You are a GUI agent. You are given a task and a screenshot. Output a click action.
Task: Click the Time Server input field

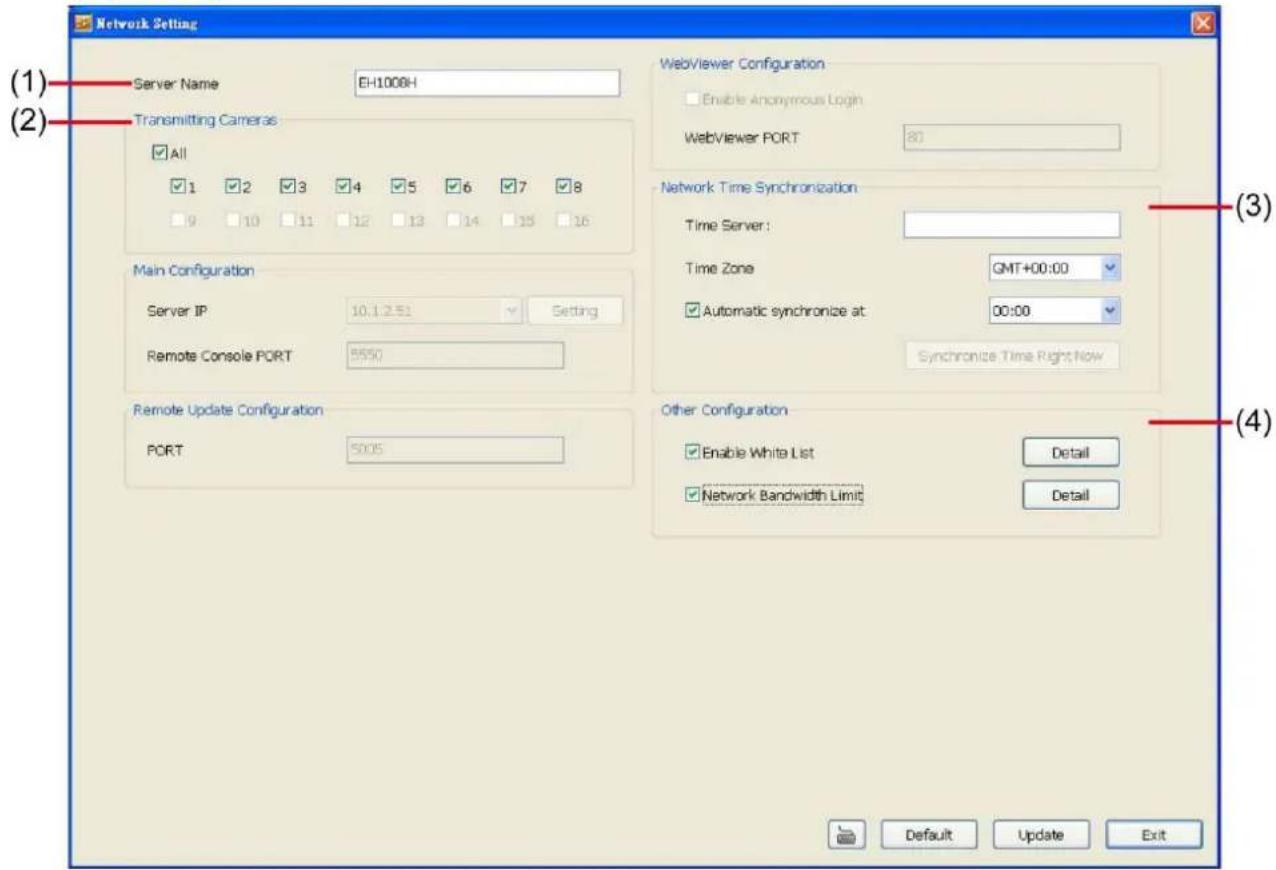coord(1011,224)
